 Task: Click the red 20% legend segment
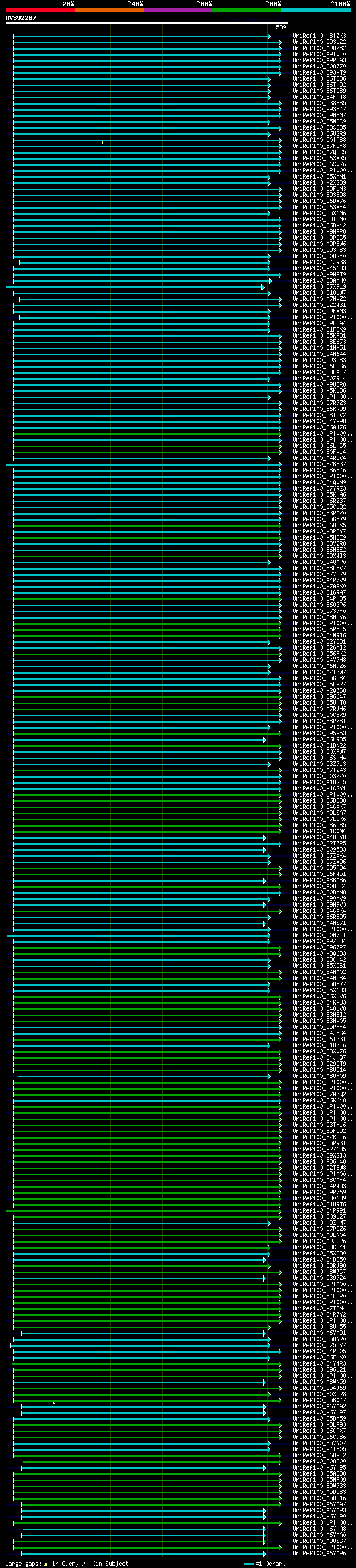pos(39,10)
